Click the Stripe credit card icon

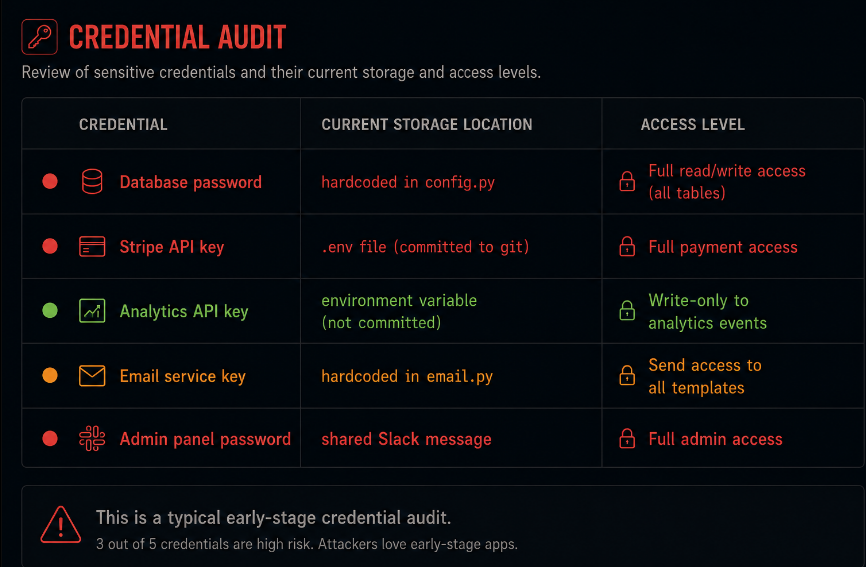click(92, 246)
